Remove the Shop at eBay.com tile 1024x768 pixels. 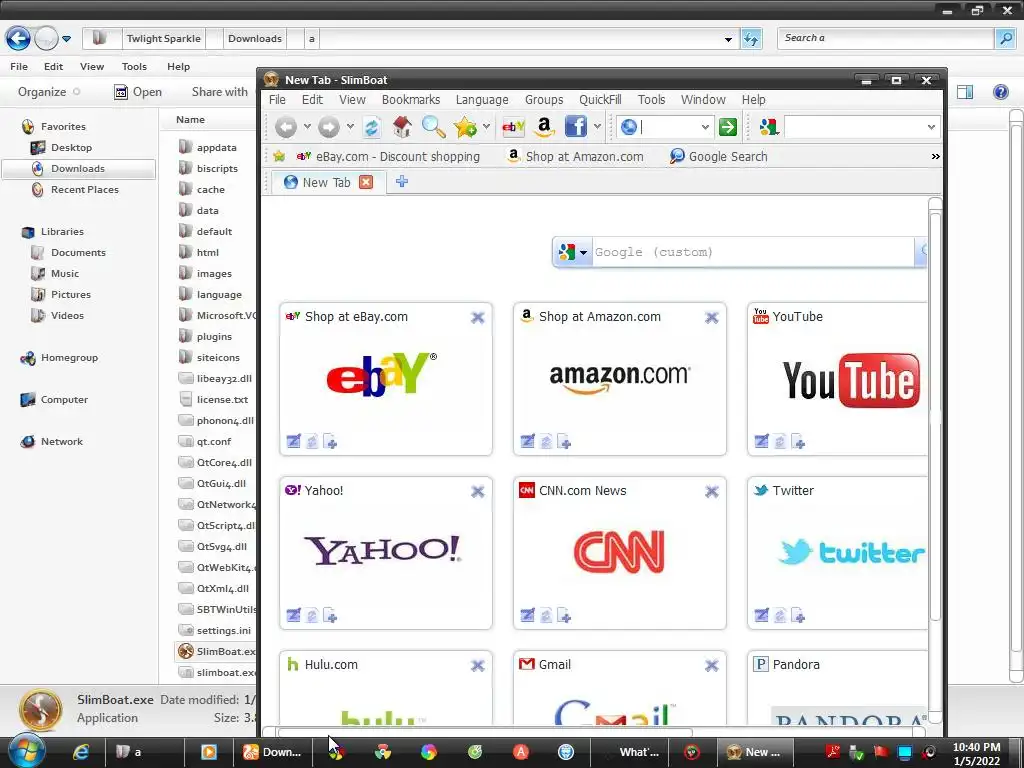pyautogui.click(x=478, y=317)
